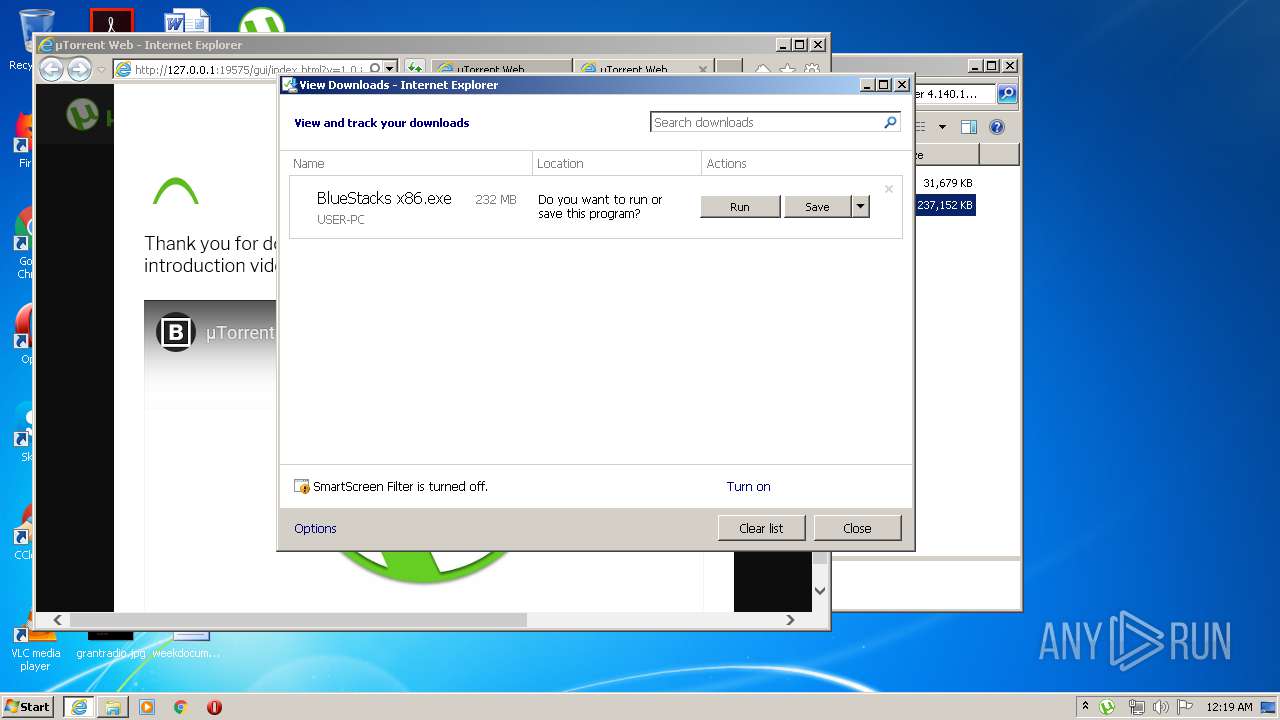1280x720 pixels.
Task: Open Help in the Explorer window
Action: tap(996, 127)
